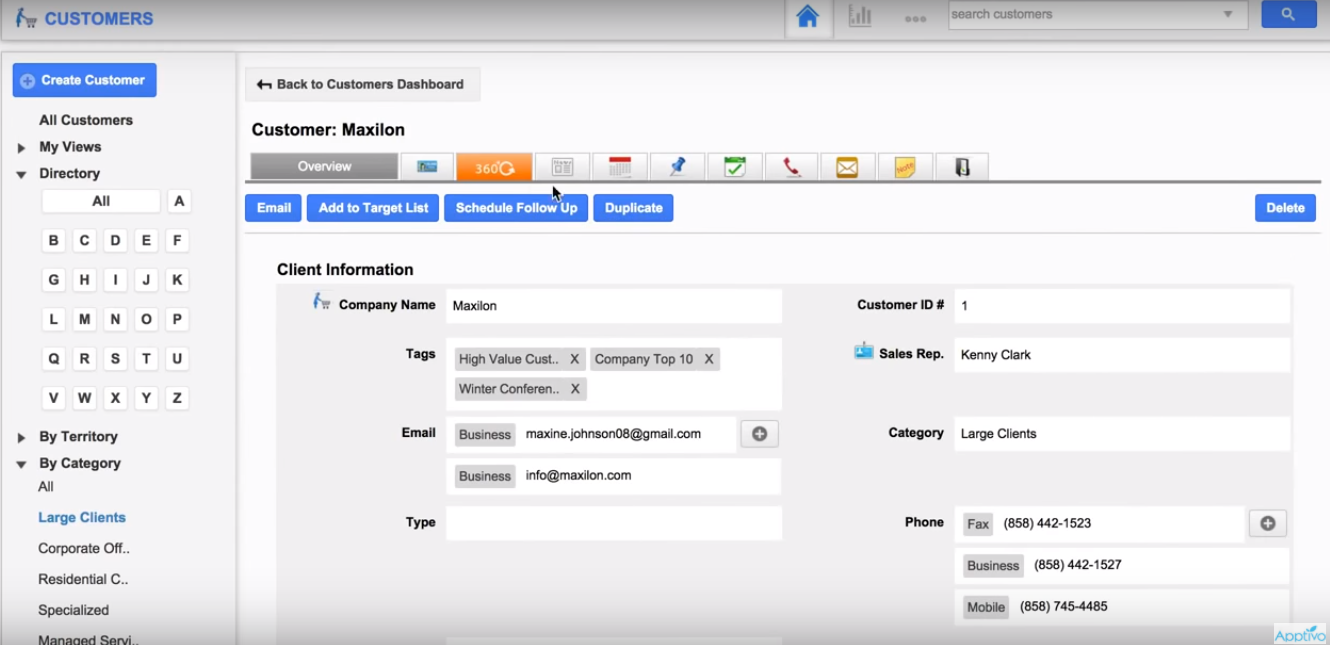Click the Home icon in the top bar
This screenshot has width=1330, height=645.
pos(807,14)
